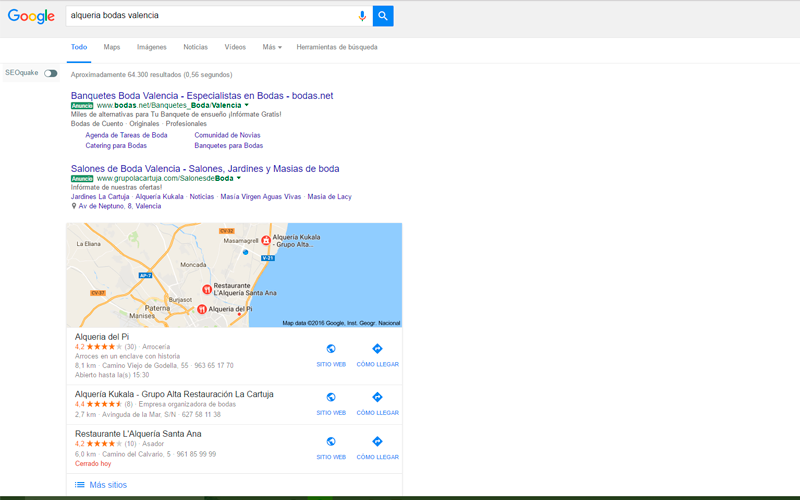The image size is (800, 500).
Task: Open L'Alquería Santa Ana website globe icon
Action: (x=331, y=441)
